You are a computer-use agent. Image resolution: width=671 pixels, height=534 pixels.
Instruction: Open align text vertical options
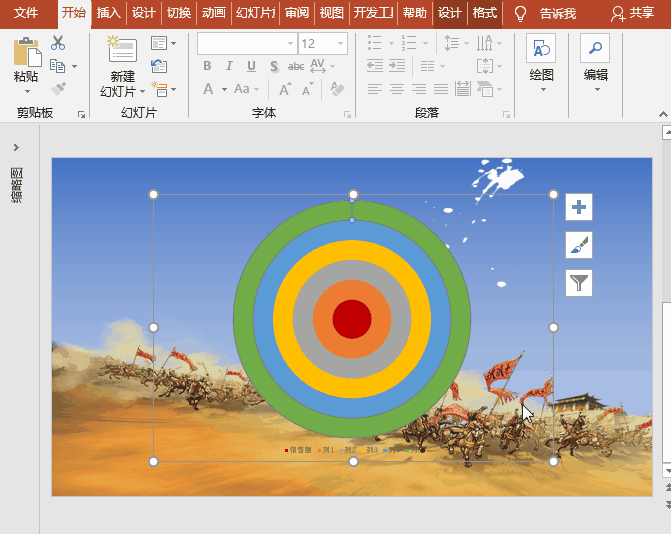[489, 66]
